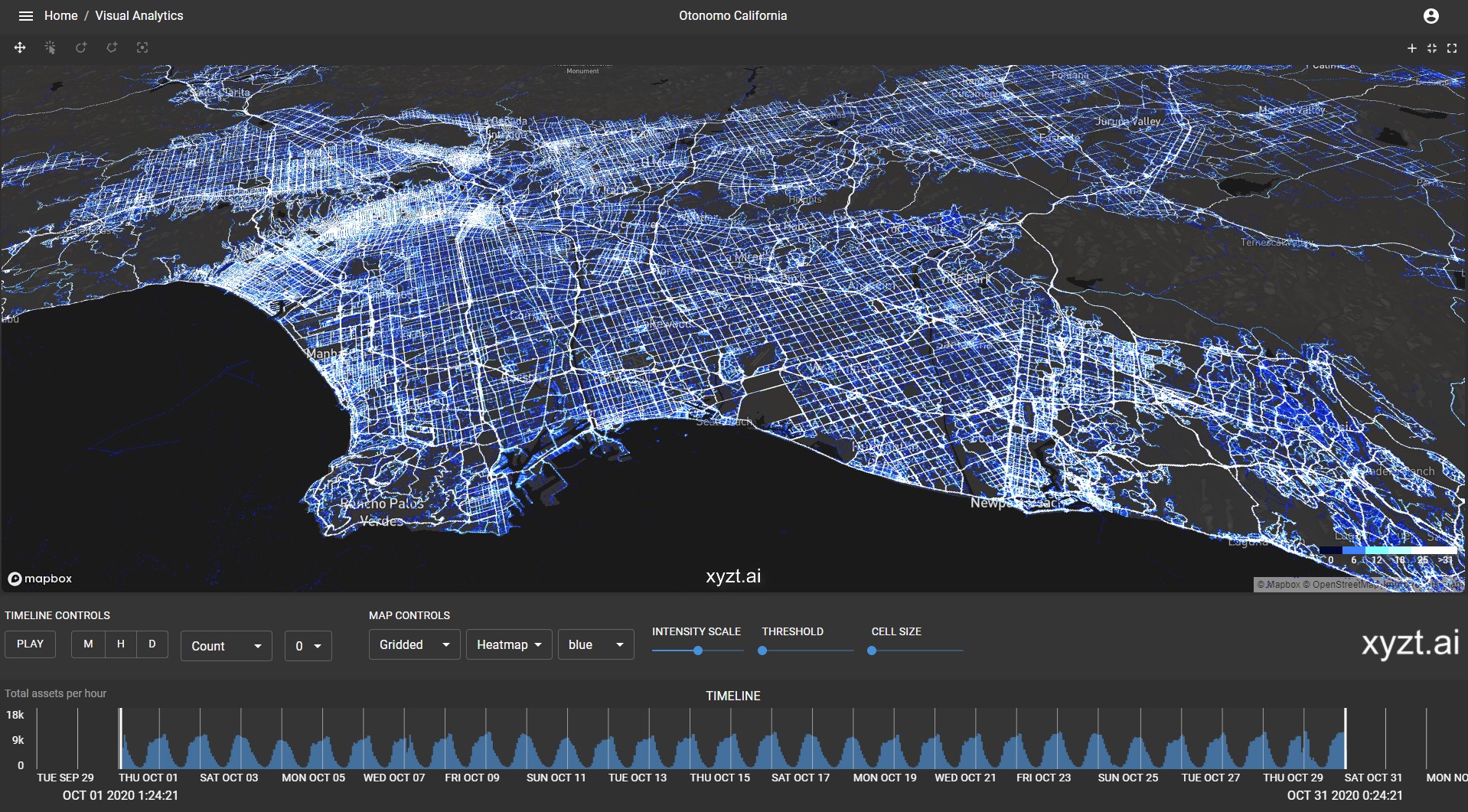1468x812 pixels.
Task: Enter fullscreen map mode
Action: pyautogui.click(x=1452, y=48)
